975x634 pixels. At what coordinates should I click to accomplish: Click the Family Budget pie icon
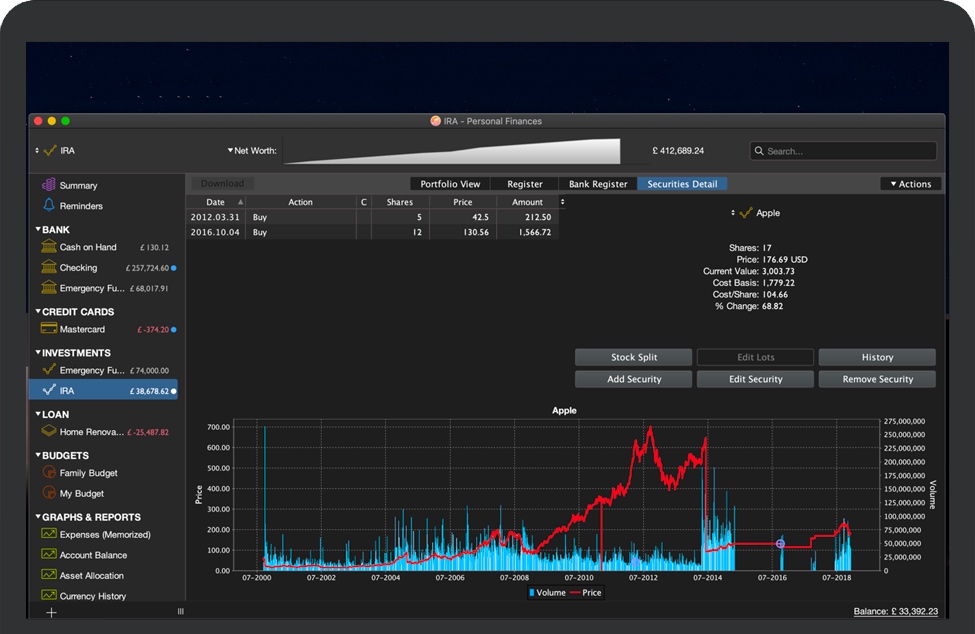click(x=48, y=473)
